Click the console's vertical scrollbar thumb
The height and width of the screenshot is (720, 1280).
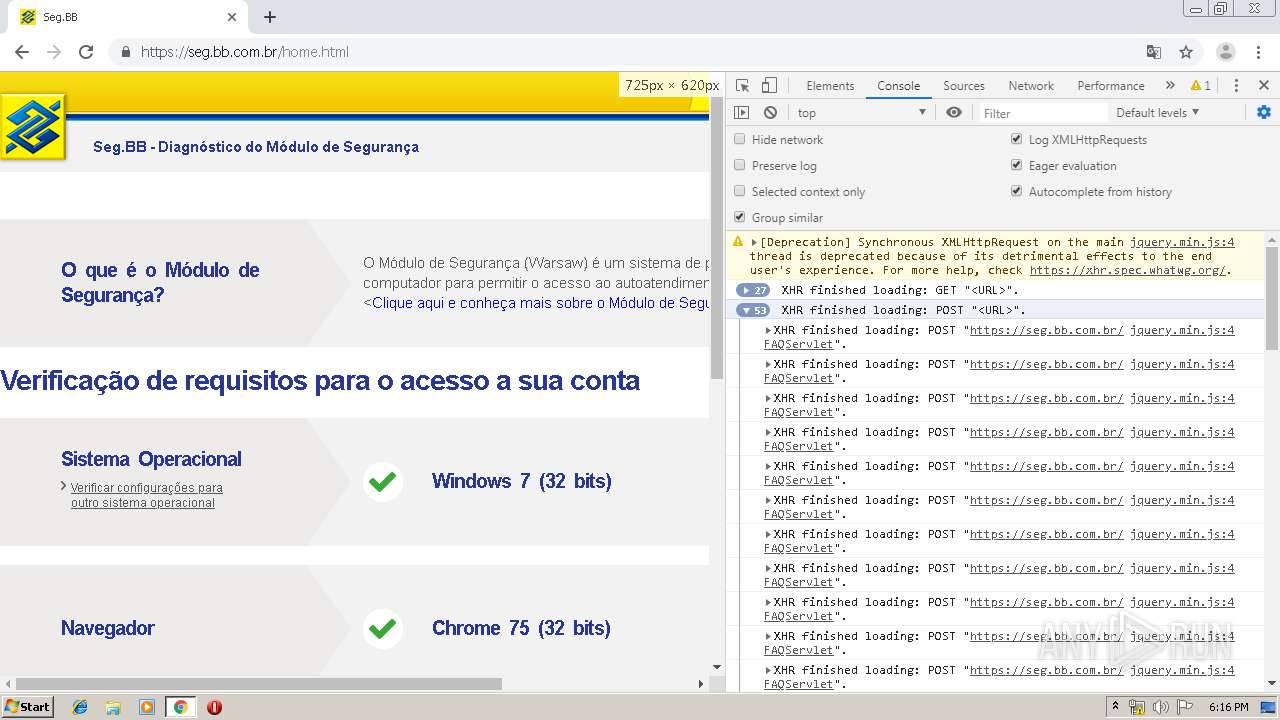pos(1272,298)
